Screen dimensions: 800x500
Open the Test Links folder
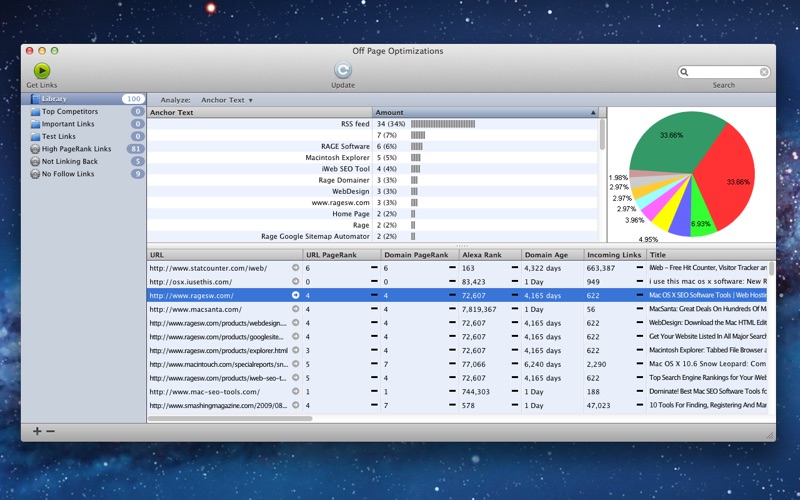(84, 136)
